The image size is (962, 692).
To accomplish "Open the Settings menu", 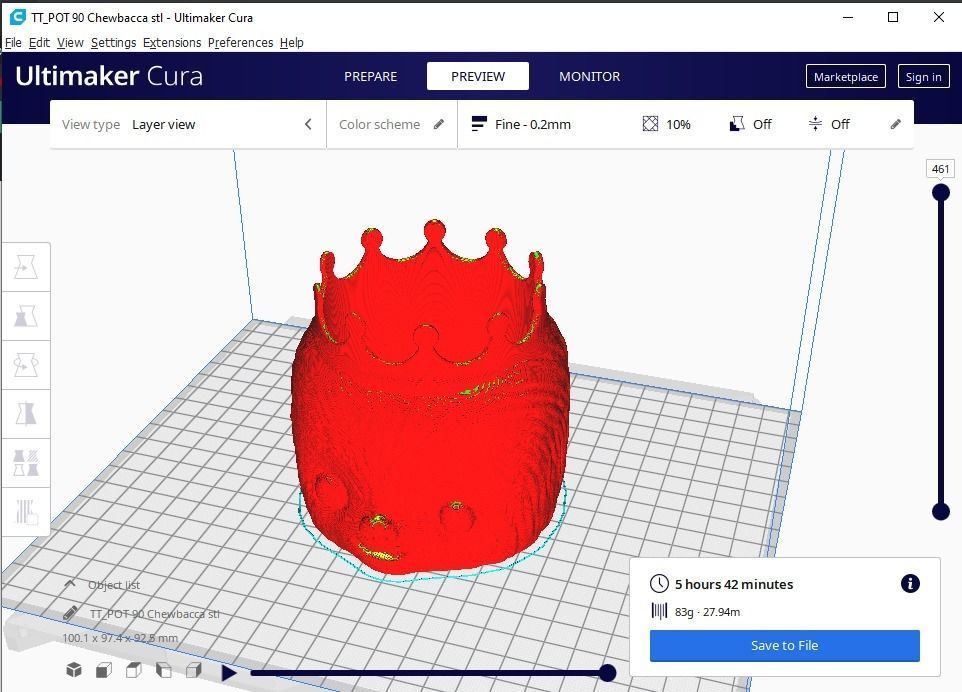I will (x=114, y=42).
